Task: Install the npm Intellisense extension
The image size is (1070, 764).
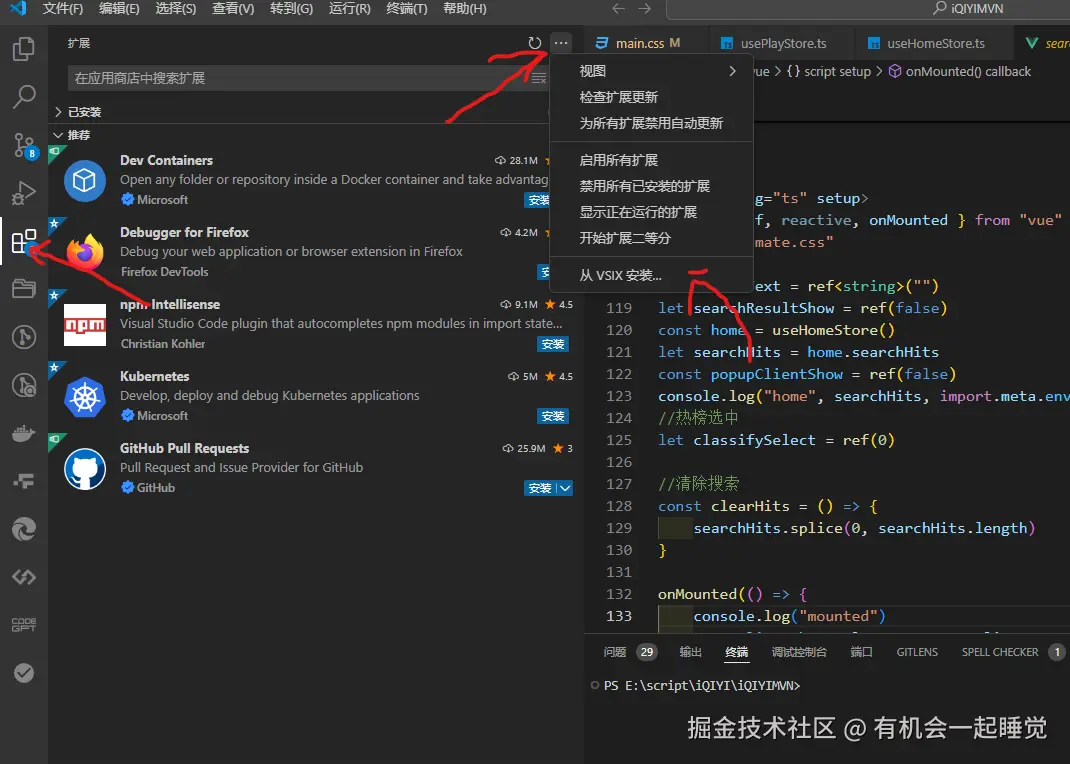Action: coord(553,344)
